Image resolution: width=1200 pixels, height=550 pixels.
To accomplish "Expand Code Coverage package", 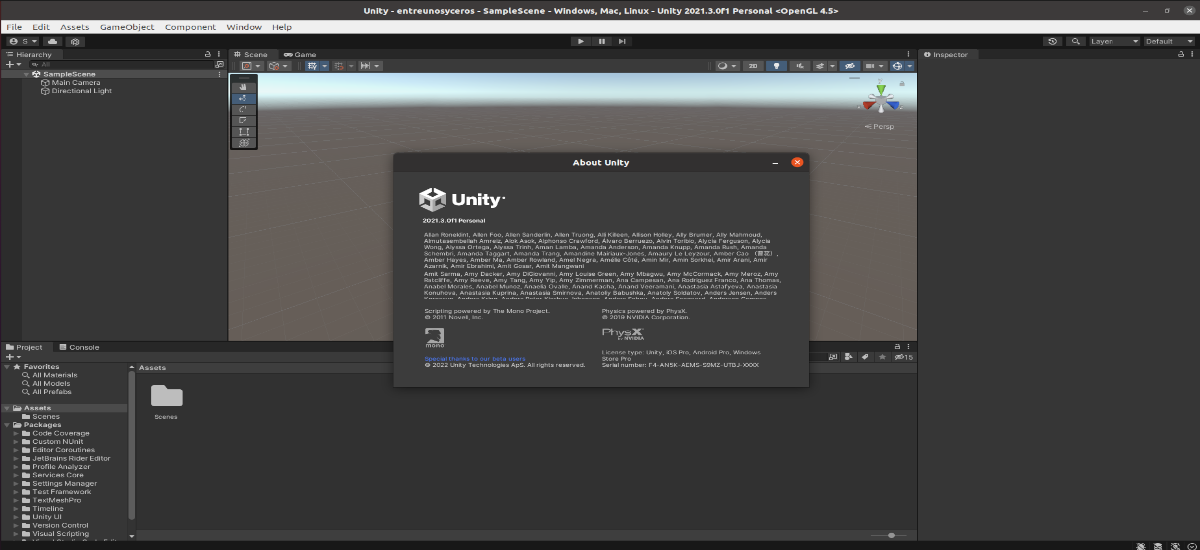I will [17, 434].
